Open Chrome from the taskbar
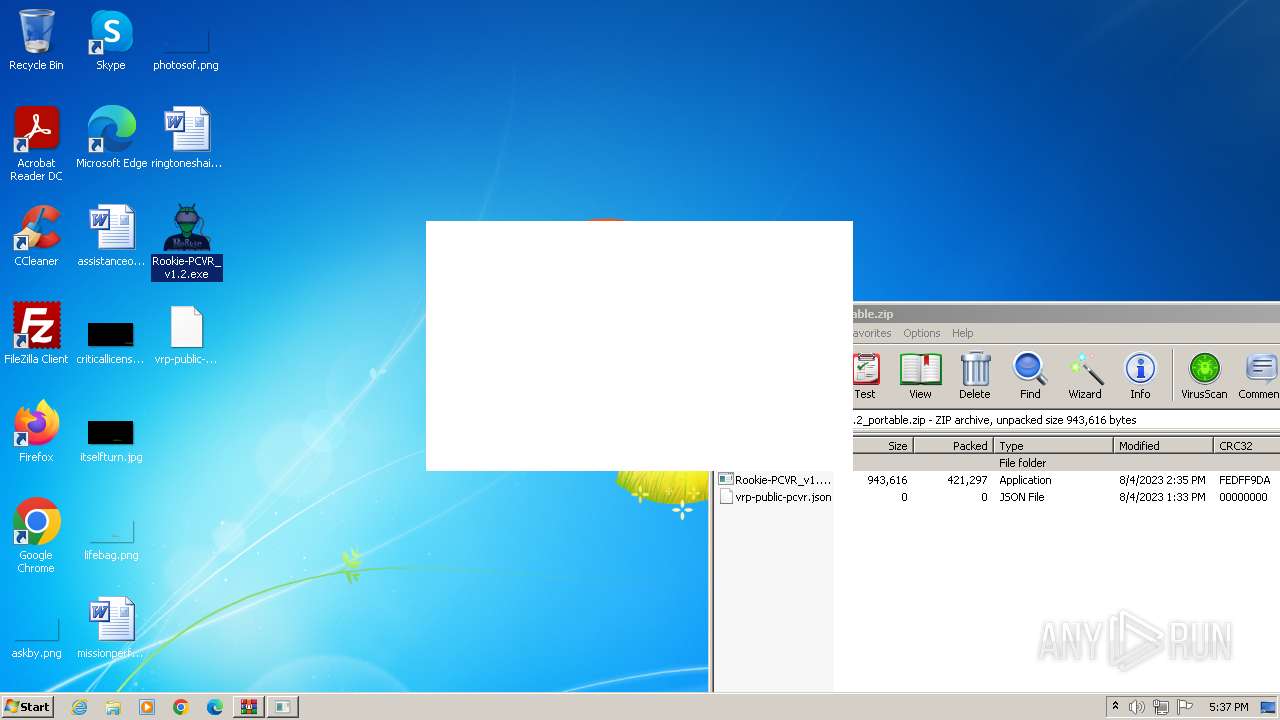Image resolution: width=1280 pixels, height=720 pixels. (181, 707)
